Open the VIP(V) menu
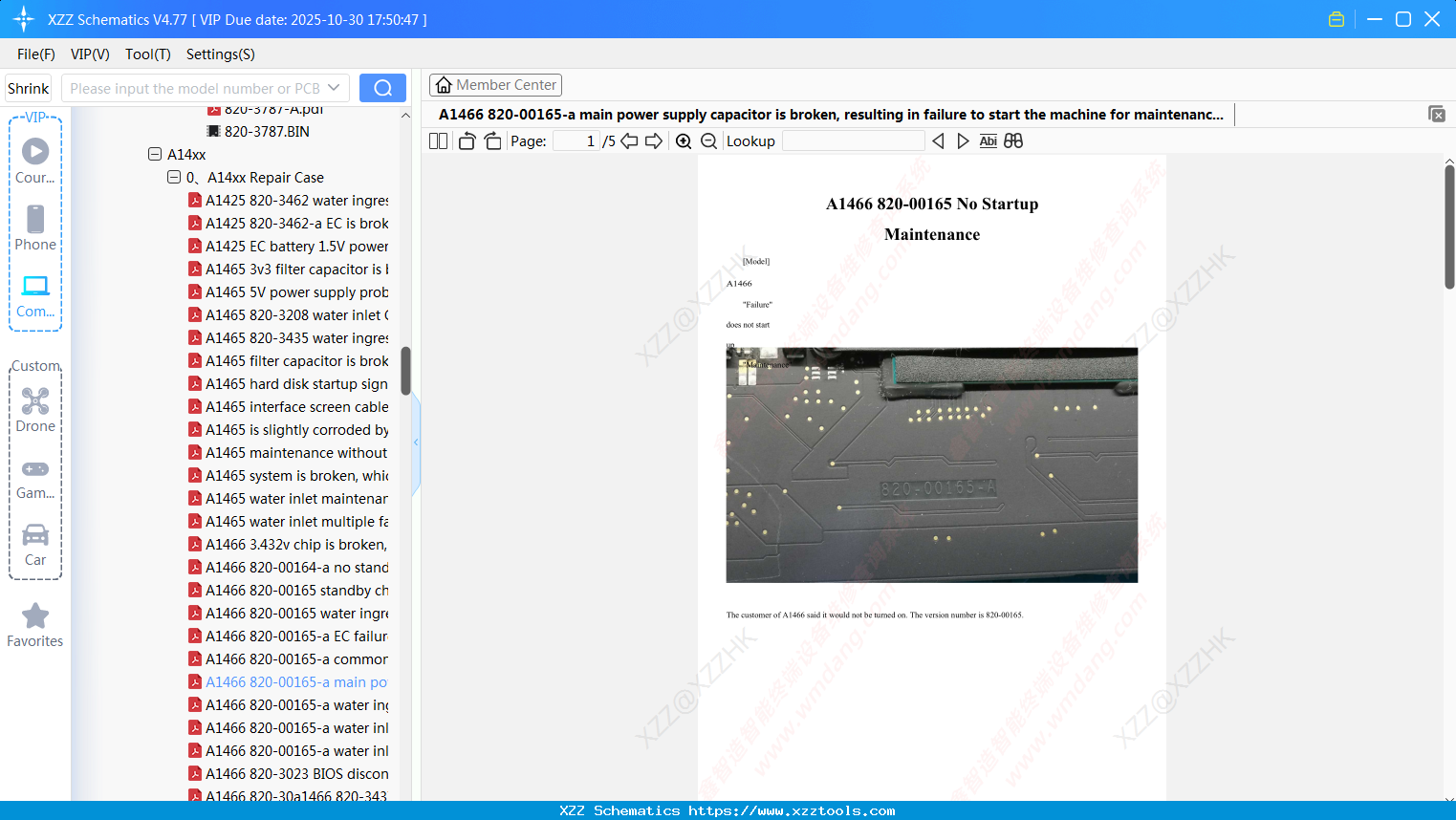The height and width of the screenshot is (820, 1456). (x=90, y=54)
